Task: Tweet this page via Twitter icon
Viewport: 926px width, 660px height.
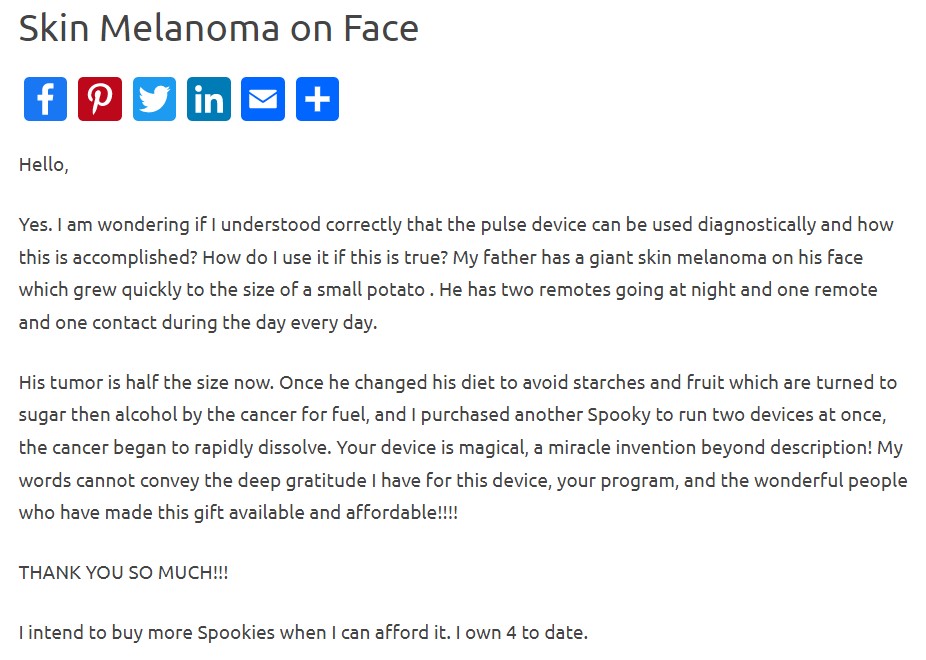Action: tap(154, 99)
